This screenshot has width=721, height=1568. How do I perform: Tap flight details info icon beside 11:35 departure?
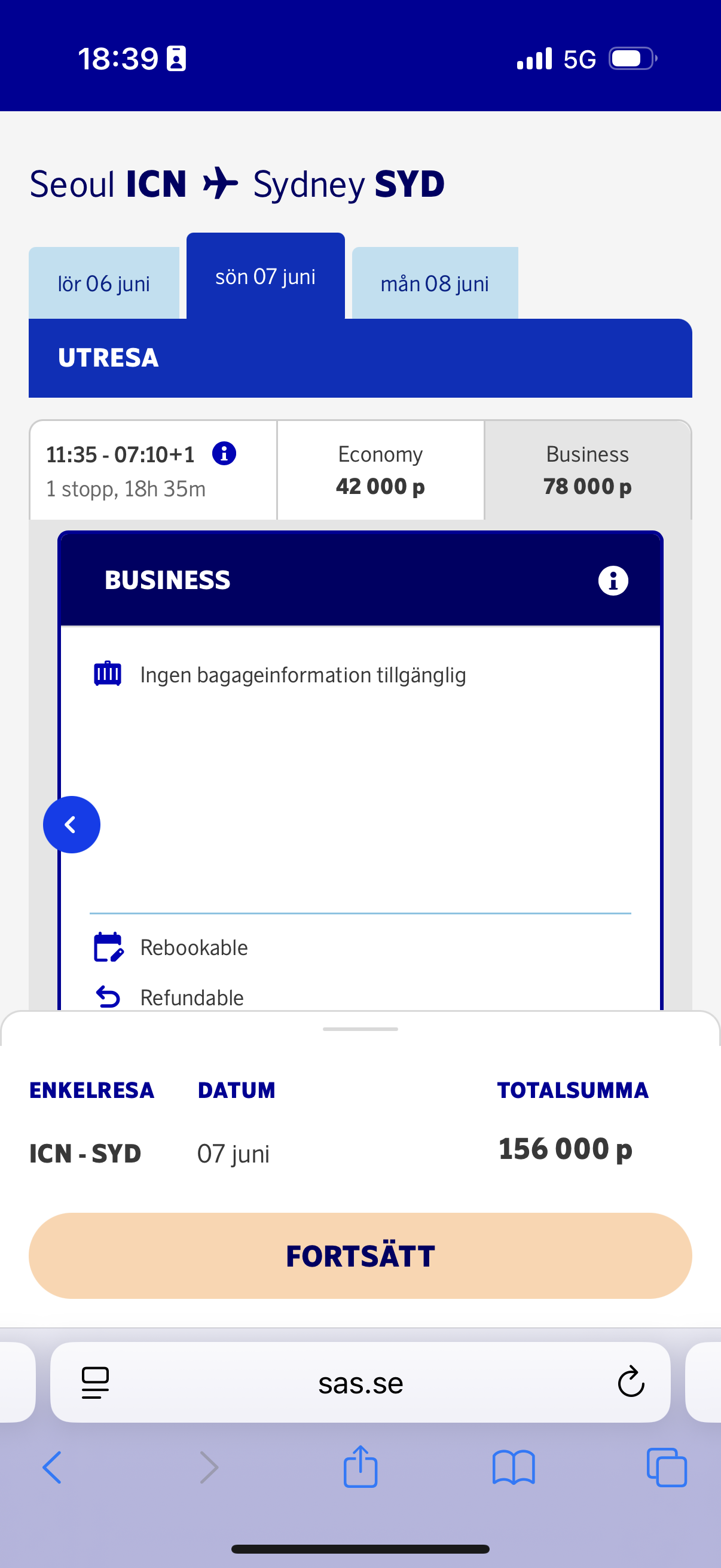224,453
